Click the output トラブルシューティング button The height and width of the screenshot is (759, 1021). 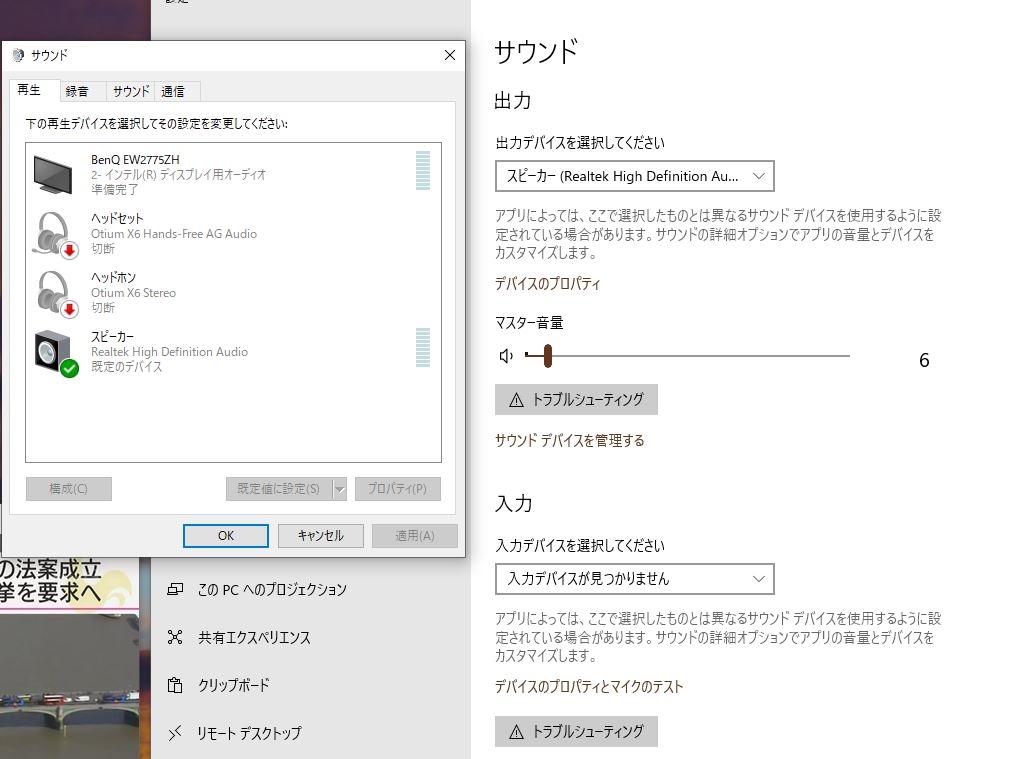pos(576,400)
